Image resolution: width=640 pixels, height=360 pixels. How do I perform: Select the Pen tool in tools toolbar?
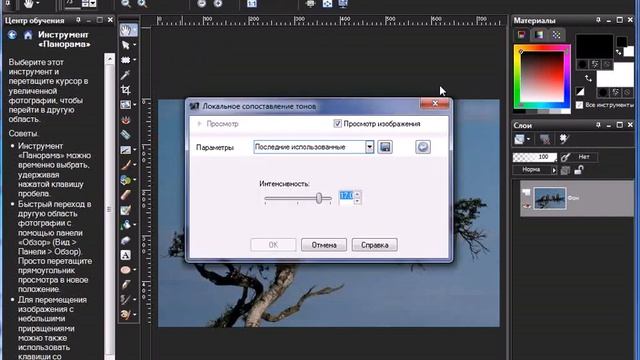125,284
